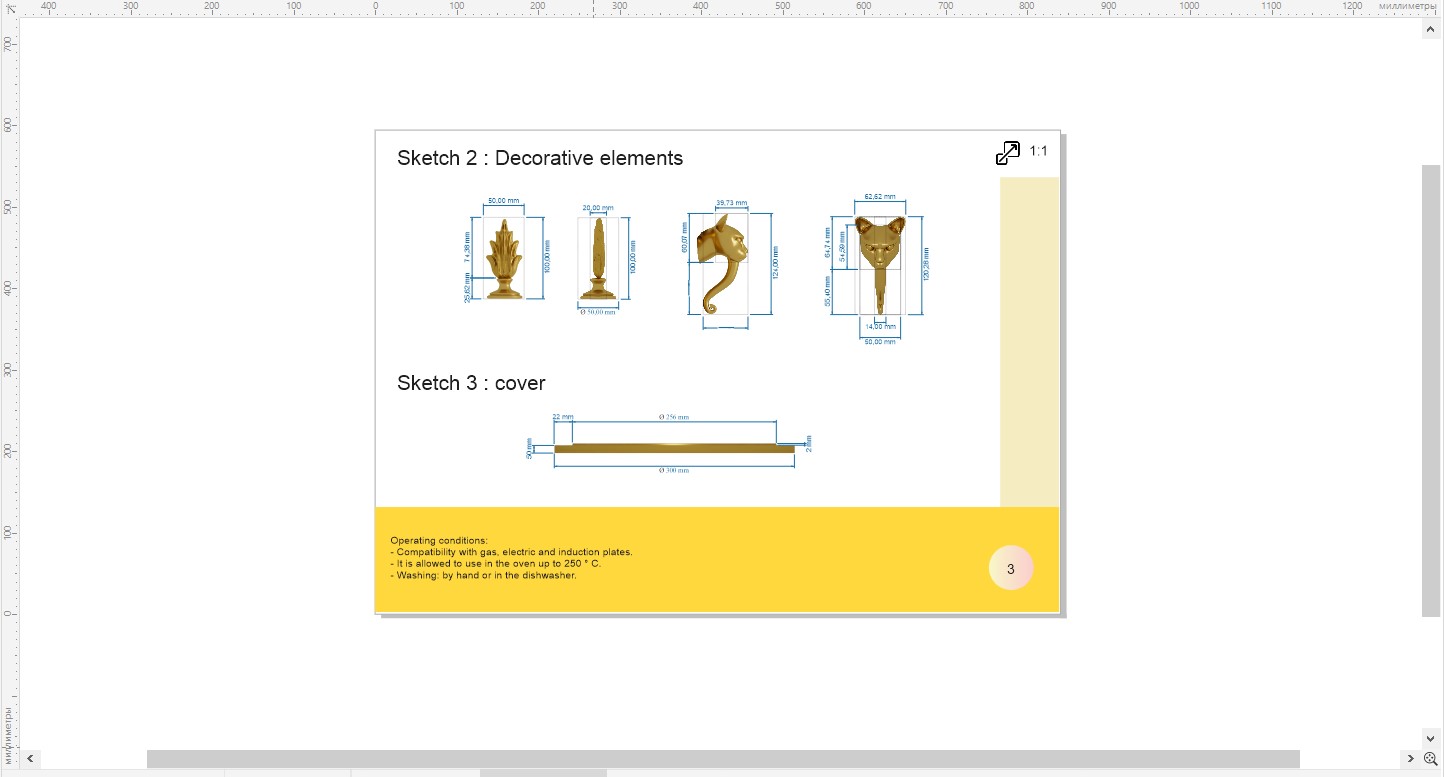Image resolution: width=1444 pixels, height=777 pixels.
Task: Click the Sketch 3 : cover heading
Action: pyautogui.click(x=471, y=383)
